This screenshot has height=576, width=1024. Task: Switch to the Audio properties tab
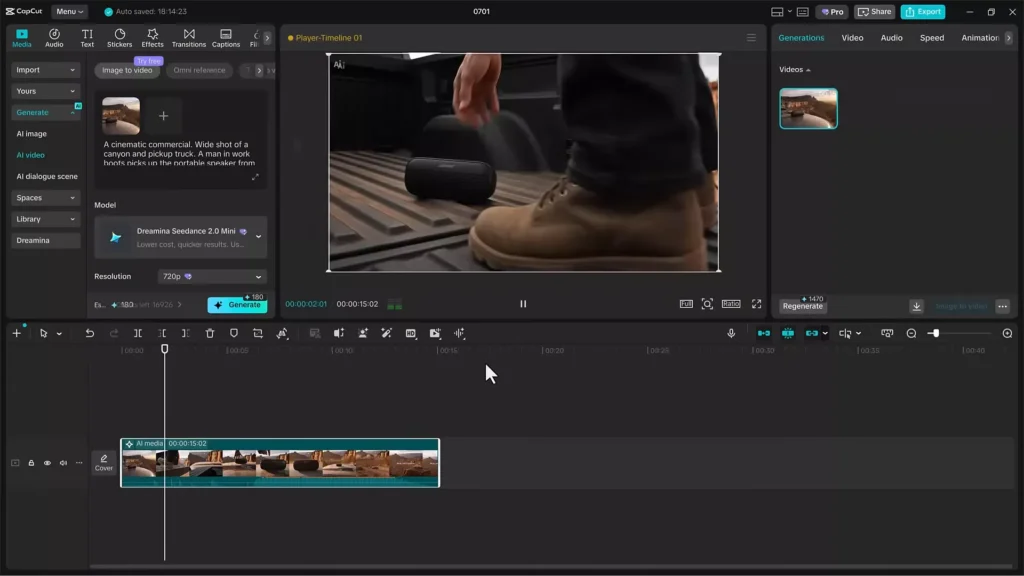891,38
